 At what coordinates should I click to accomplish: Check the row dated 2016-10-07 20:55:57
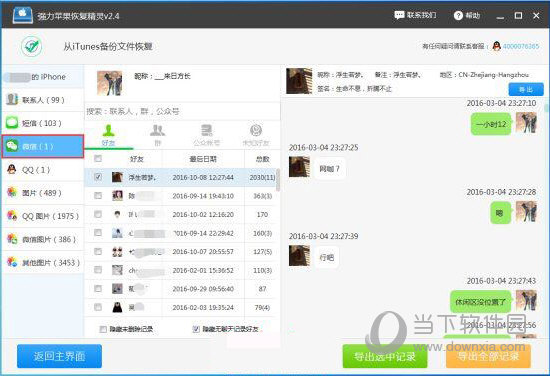coord(98,251)
